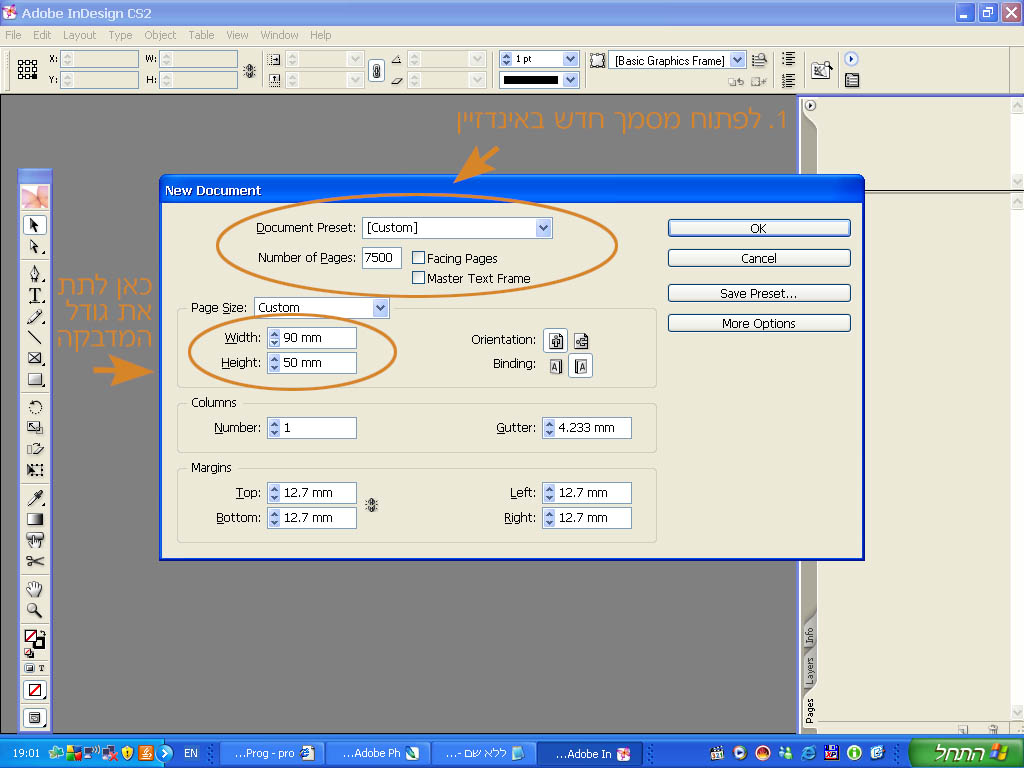Select the Line tool
This screenshot has width=1024, height=768.
pos(35,337)
